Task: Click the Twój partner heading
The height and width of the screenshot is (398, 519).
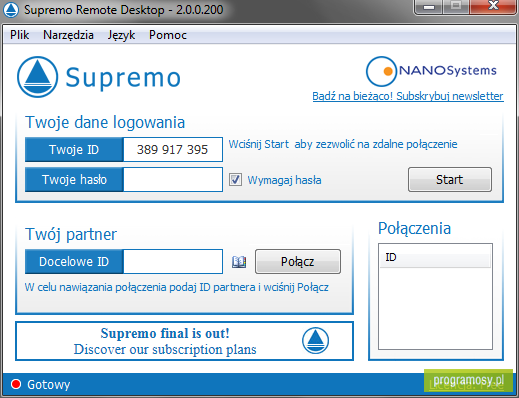Action: coord(71,234)
